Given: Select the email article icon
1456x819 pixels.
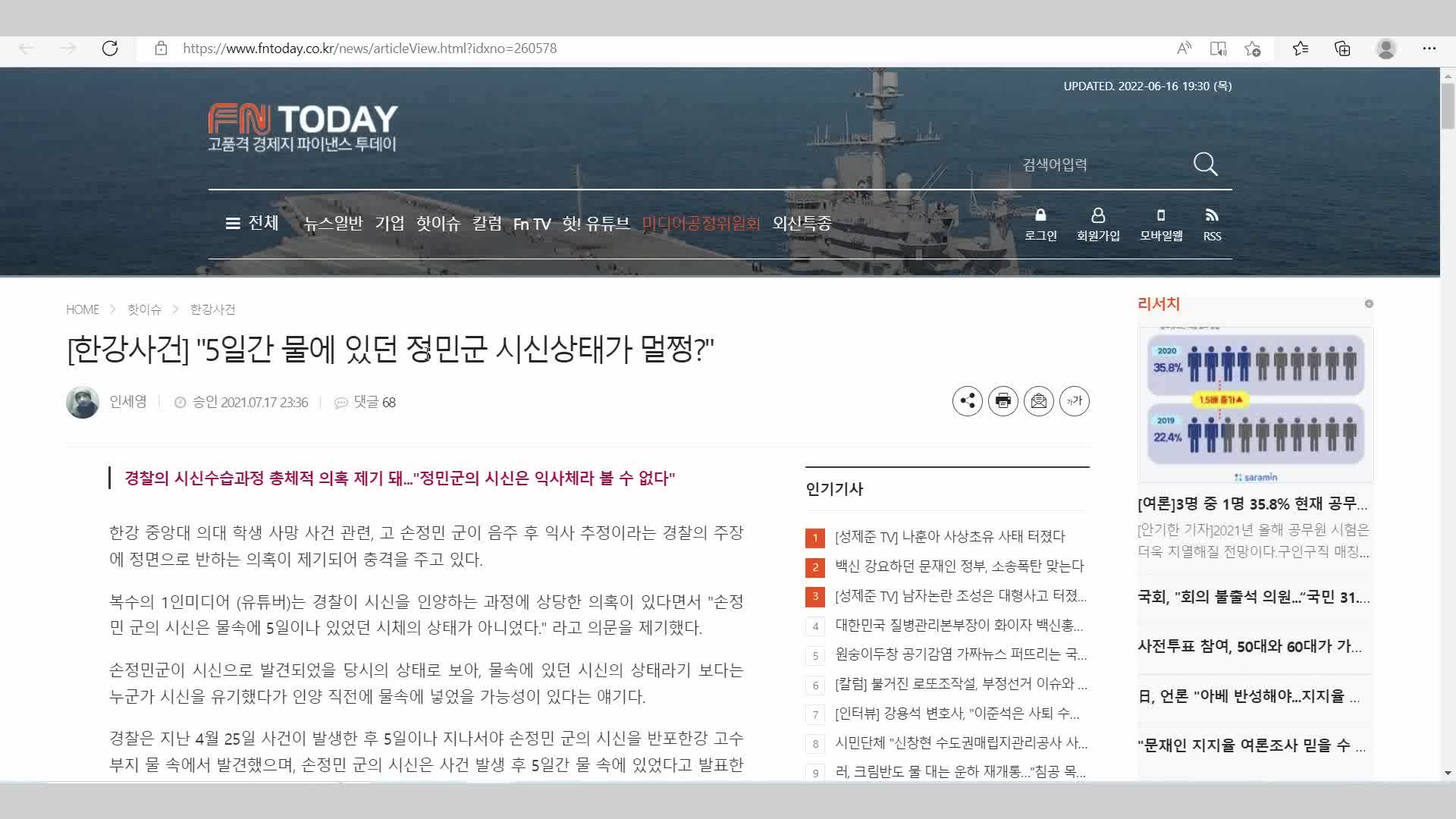Looking at the screenshot, I should point(1038,401).
